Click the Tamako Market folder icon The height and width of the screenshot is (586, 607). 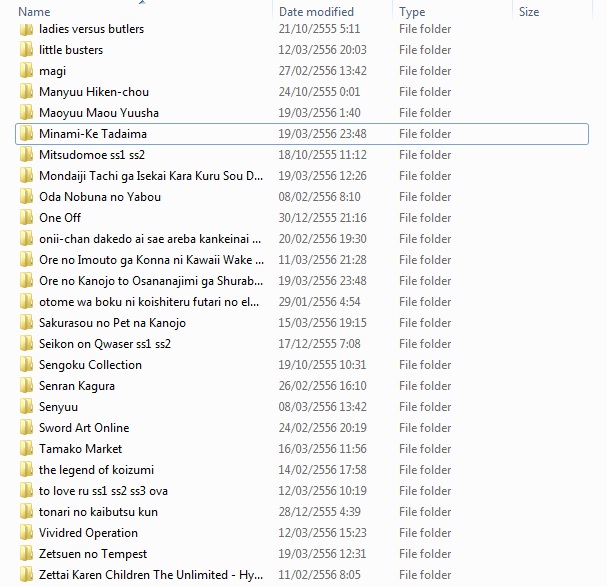coord(26,449)
